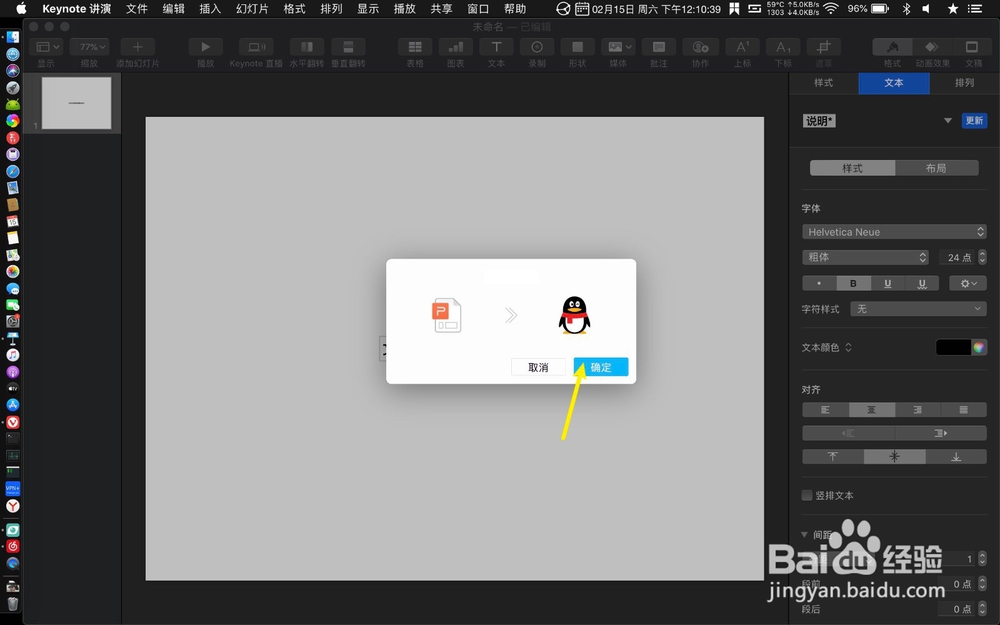Cancel the dialog with 取消 button
The image size is (1000, 625).
(538, 367)
